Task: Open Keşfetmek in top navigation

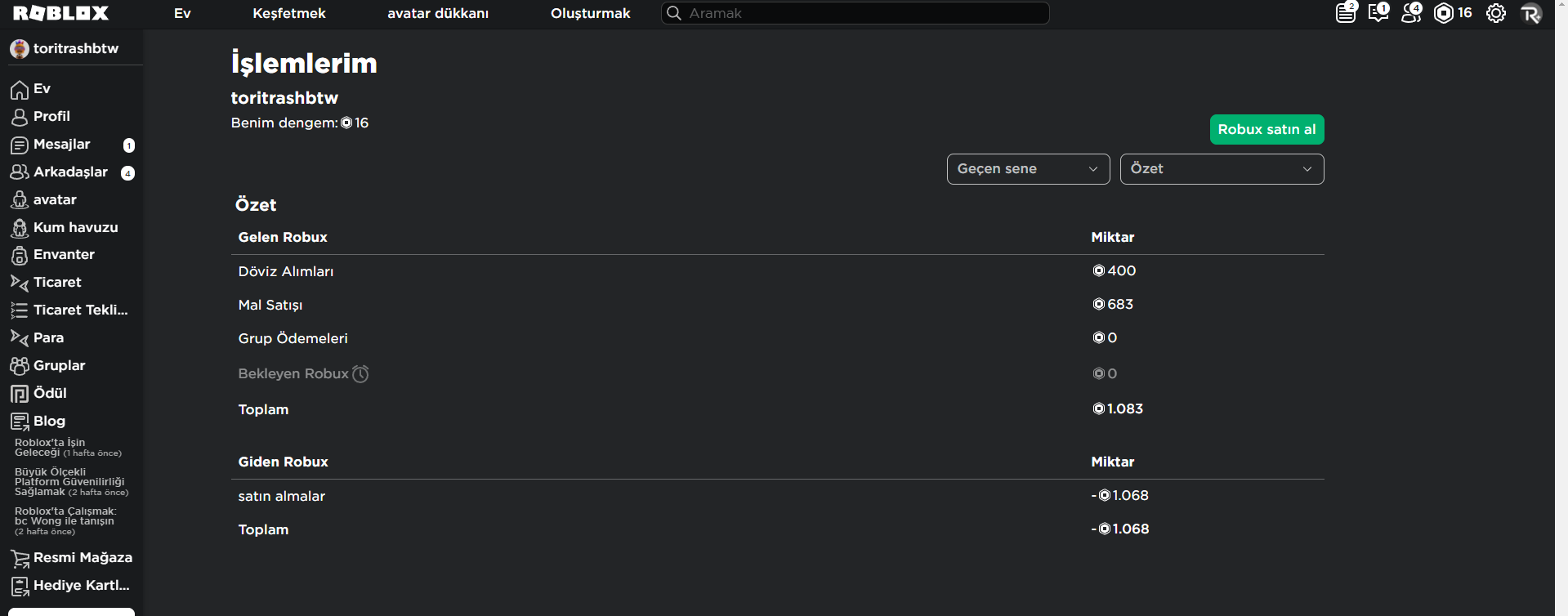Action: [289, 13]
